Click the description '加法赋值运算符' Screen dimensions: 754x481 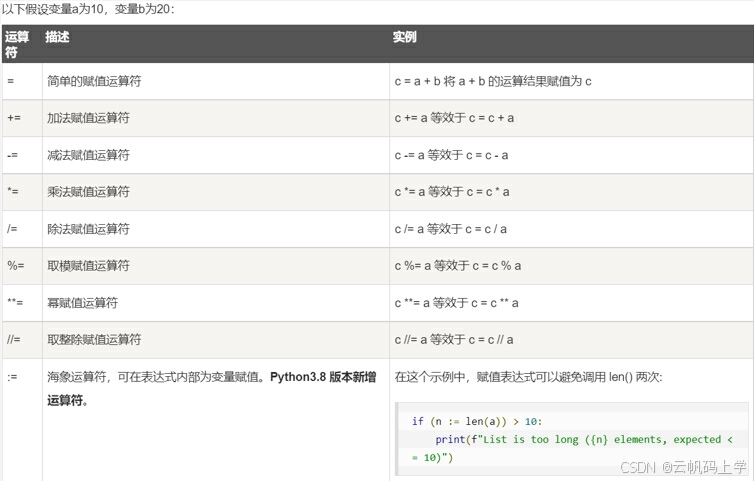click(x=88, y=118)
